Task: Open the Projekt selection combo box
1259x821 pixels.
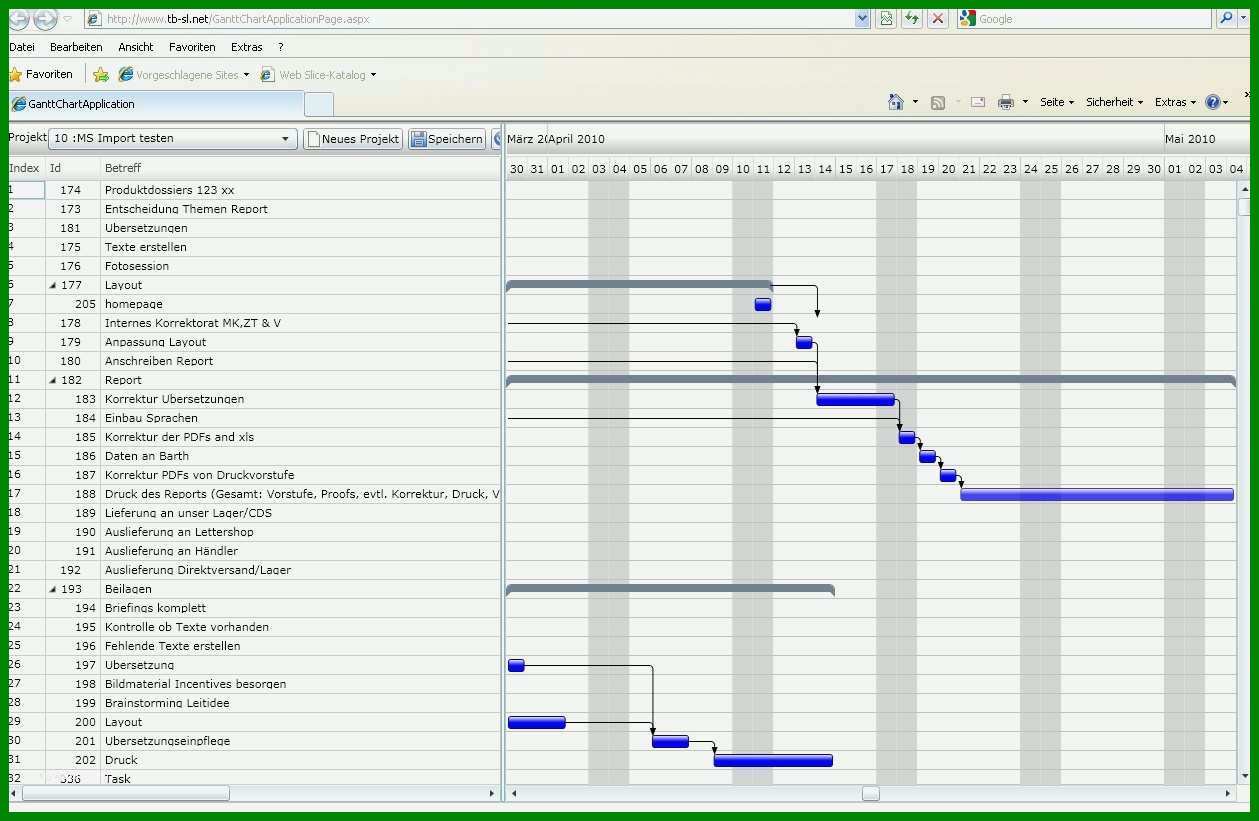Action: tap(173, 139)
